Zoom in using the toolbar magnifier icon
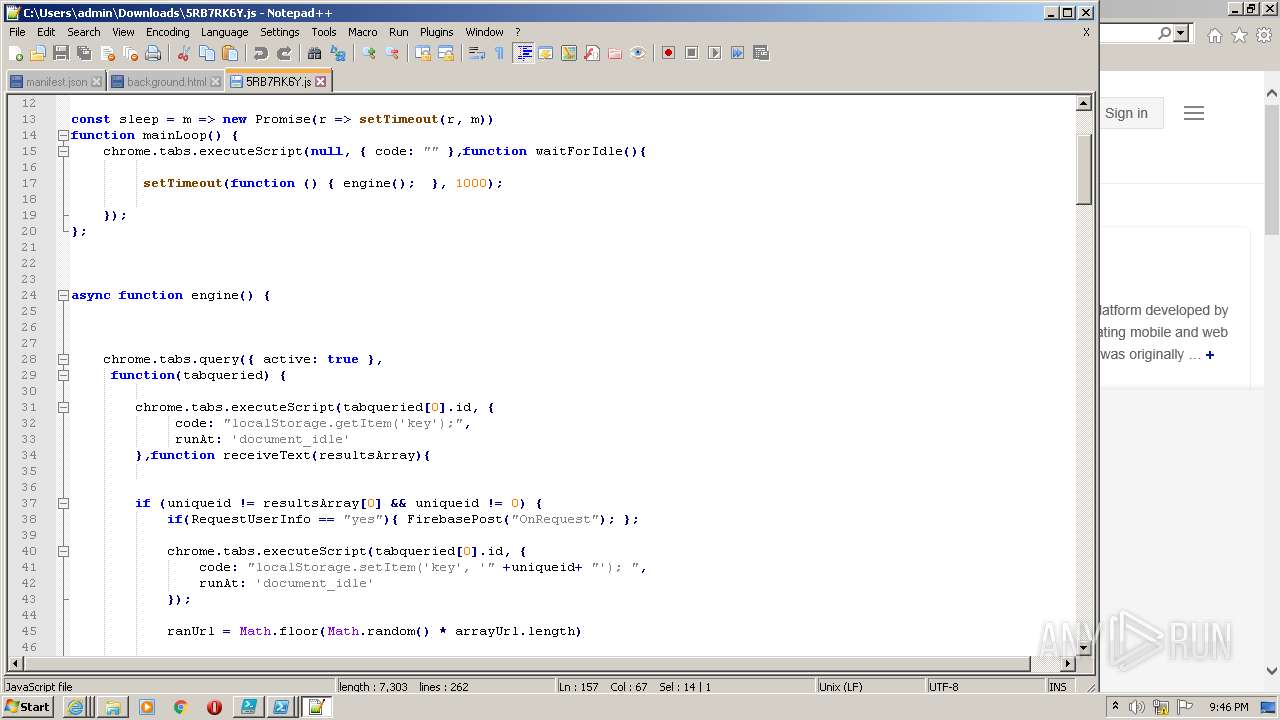This screenshot has width=1280, height=720. click(x=369, y=53)
